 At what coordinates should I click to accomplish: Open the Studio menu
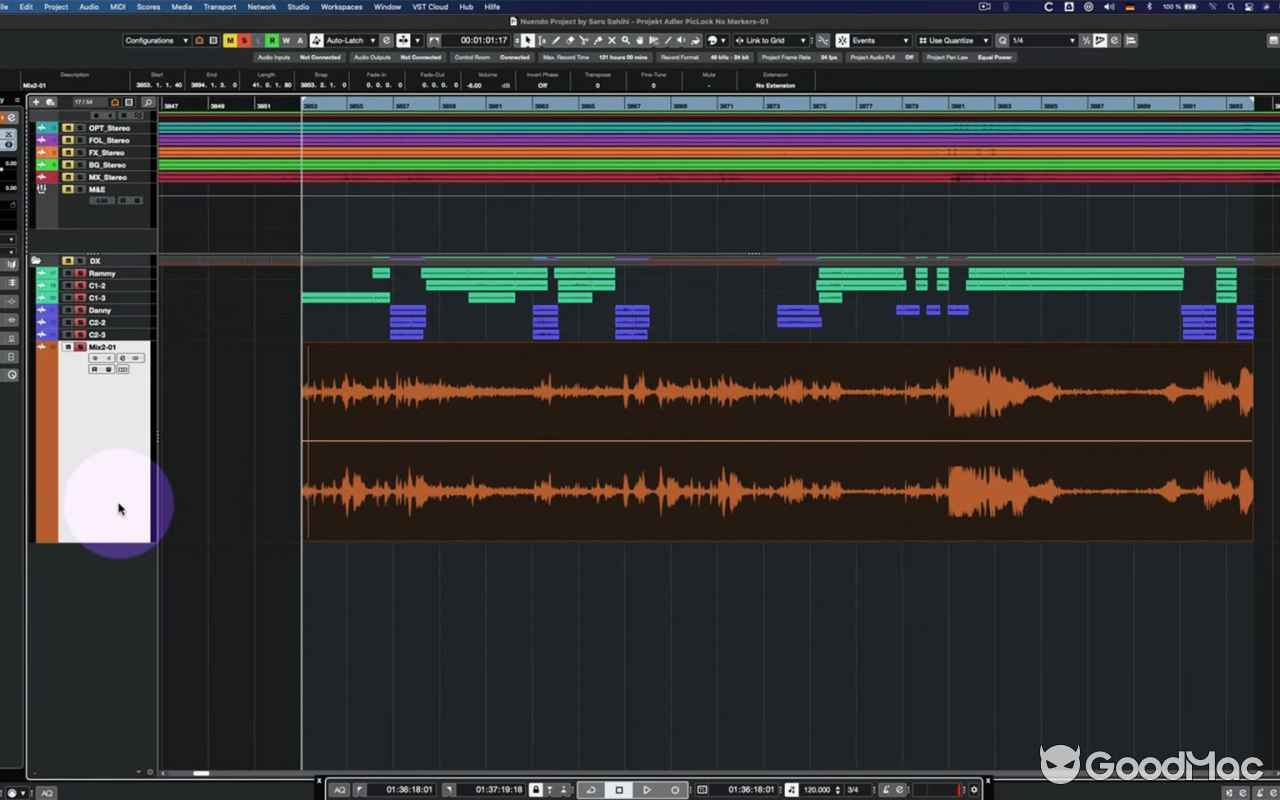pyautogui.click(x=297, y=6)
